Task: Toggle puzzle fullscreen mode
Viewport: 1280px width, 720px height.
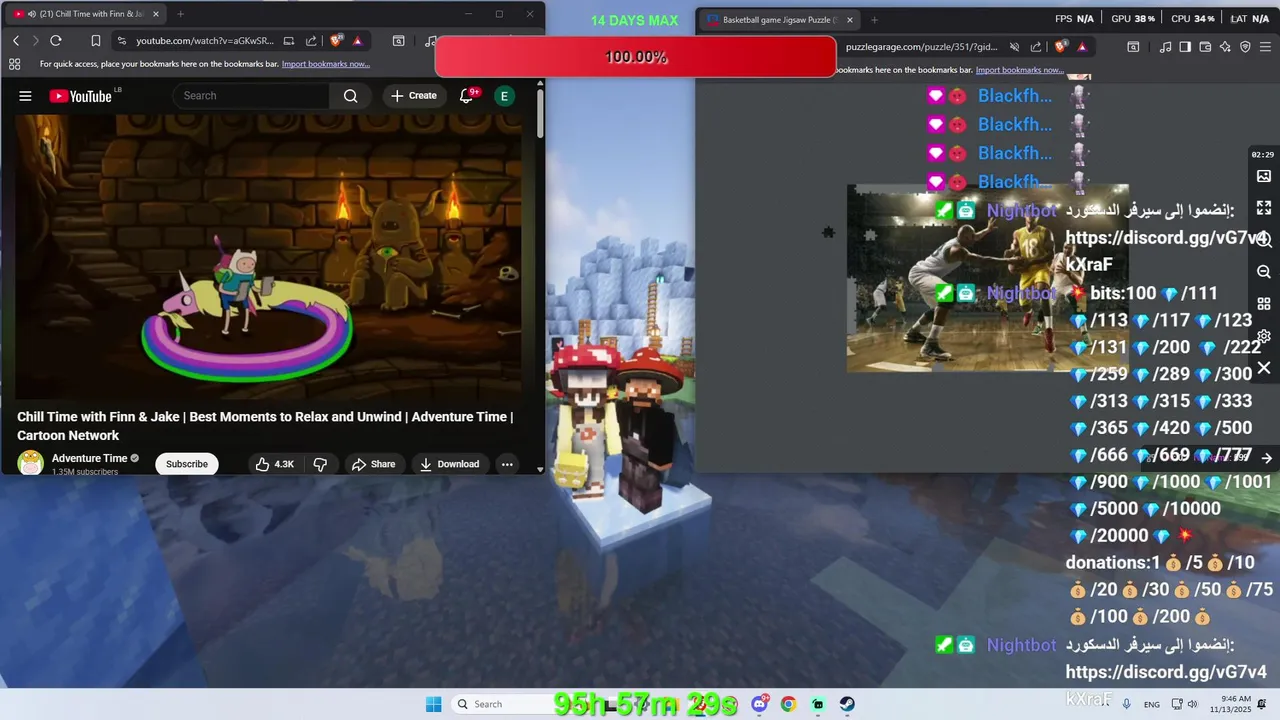Action: click(1264, 208)
